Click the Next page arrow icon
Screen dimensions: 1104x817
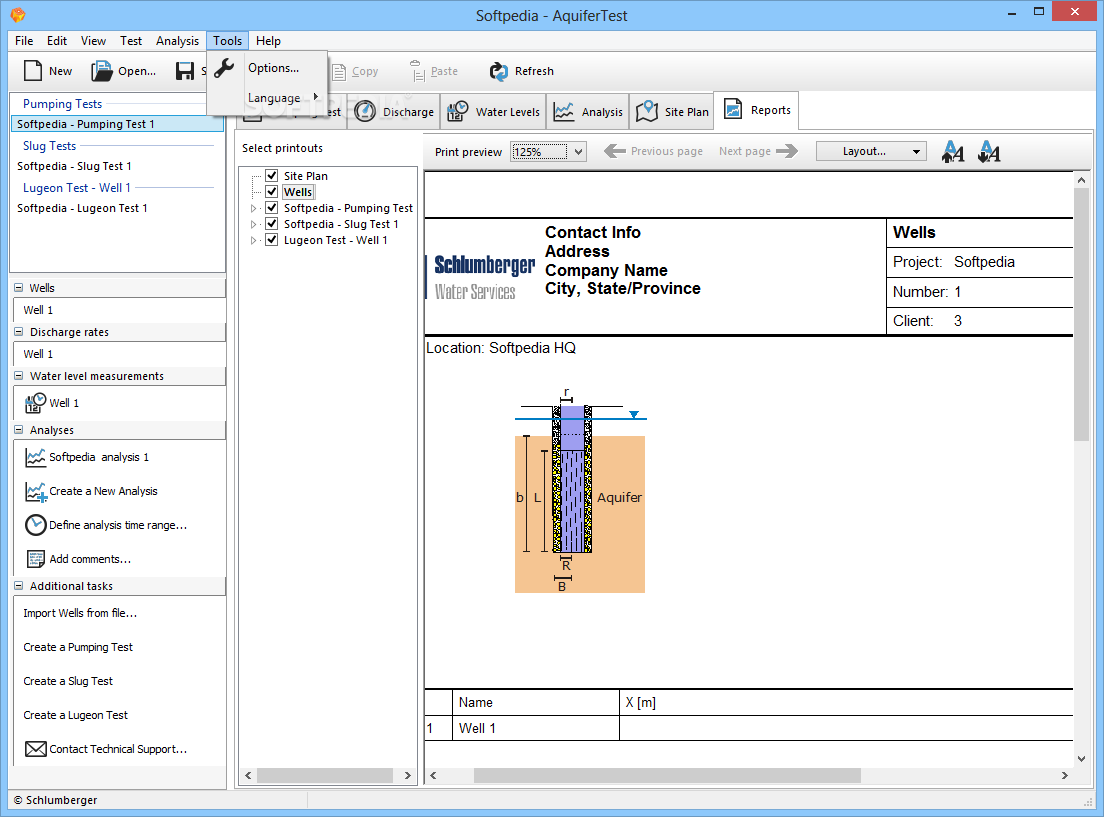point(786,151)
